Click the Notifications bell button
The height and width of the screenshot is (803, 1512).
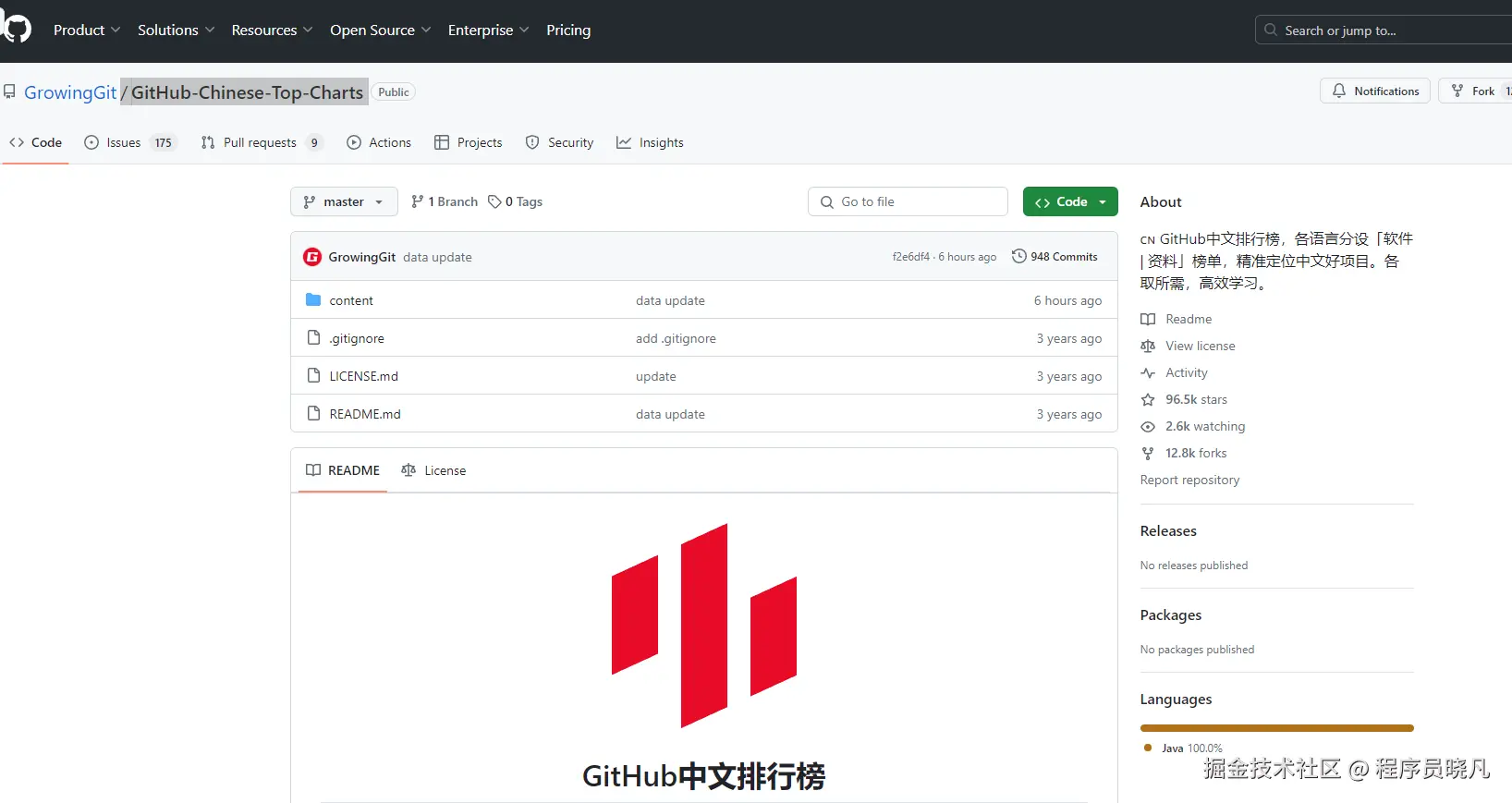1375,91
